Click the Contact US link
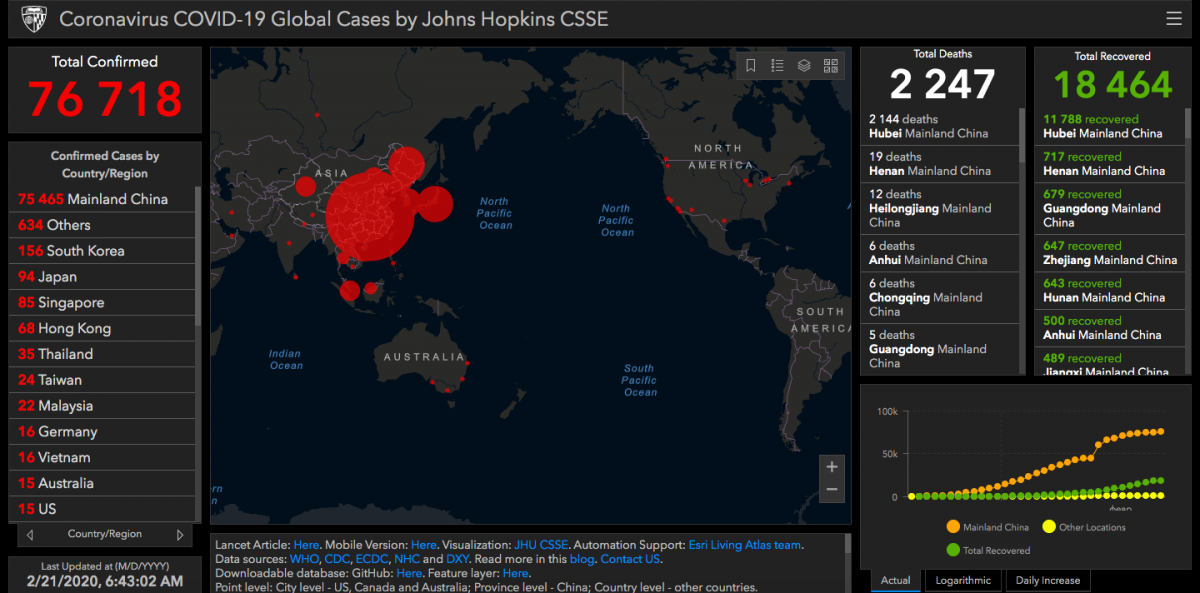The height and width of the screenshot is (593, 1200). (x=629, y=559)
